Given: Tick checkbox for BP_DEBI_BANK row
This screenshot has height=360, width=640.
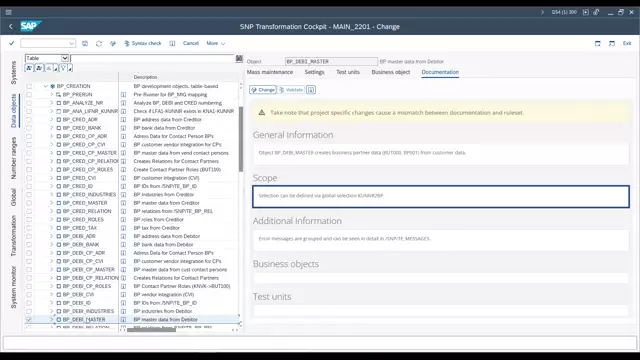Looking at the screenshot, I should (x=29, y=244).
